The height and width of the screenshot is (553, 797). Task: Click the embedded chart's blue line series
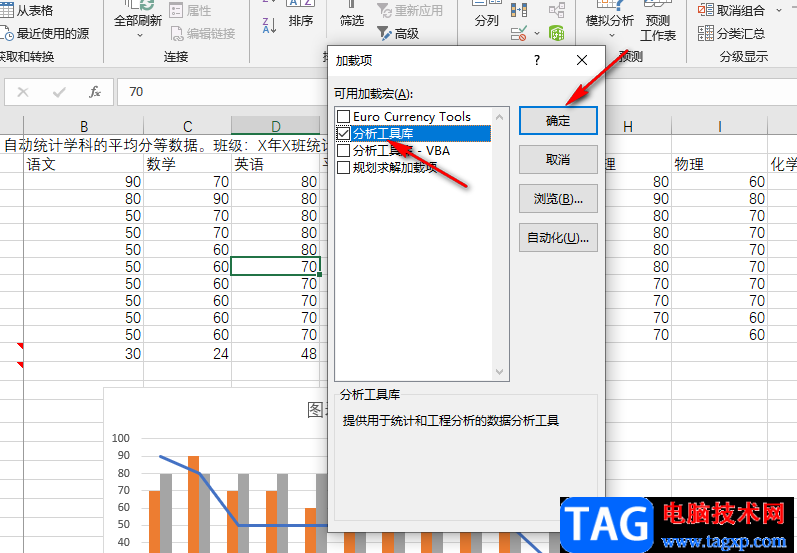pyautogui.click(x=219, y=499)
